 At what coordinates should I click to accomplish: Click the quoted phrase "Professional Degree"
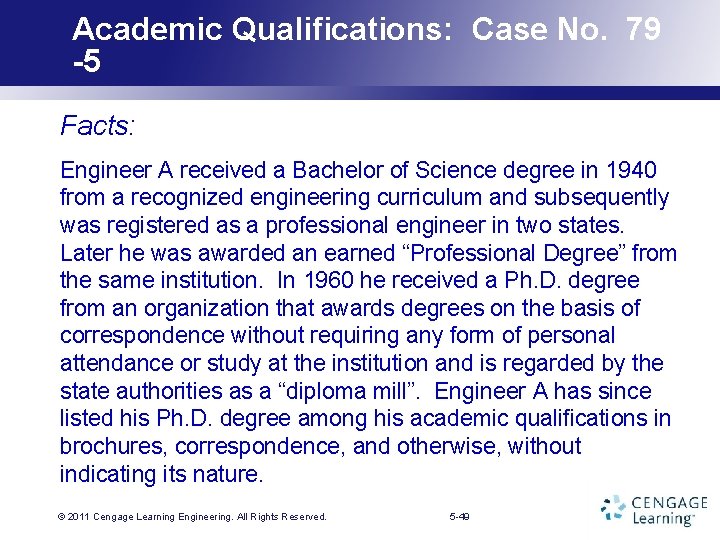[x=514, y=253]
